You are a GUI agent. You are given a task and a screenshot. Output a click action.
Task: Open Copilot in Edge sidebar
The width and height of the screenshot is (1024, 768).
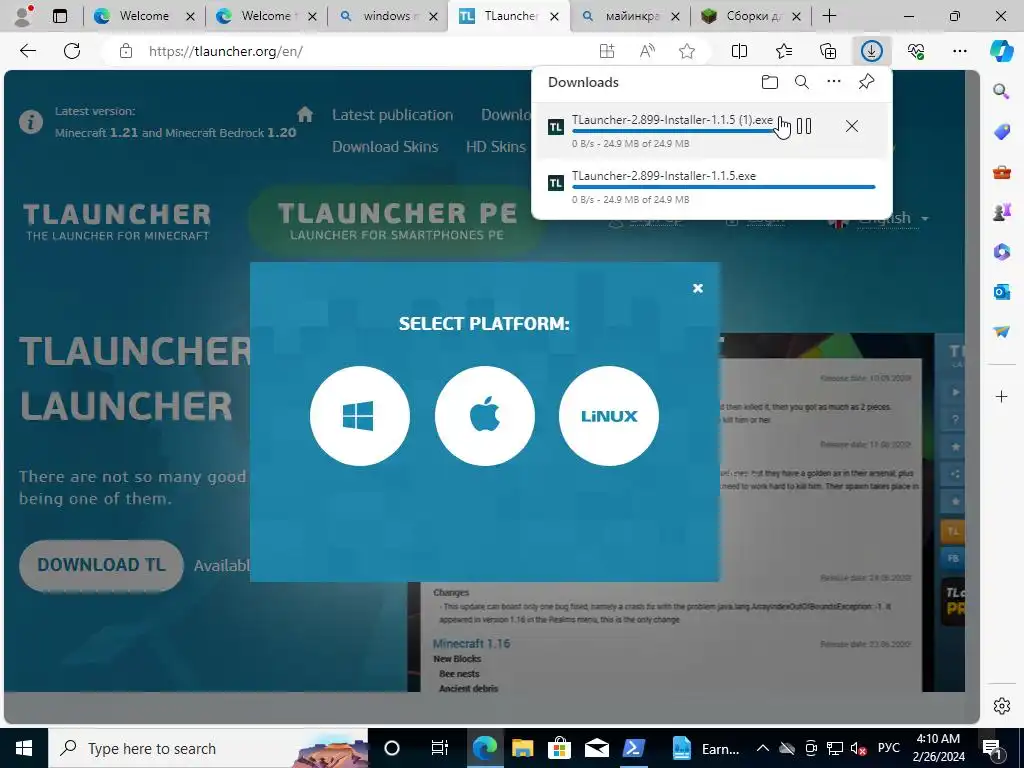pos(1001,51)
